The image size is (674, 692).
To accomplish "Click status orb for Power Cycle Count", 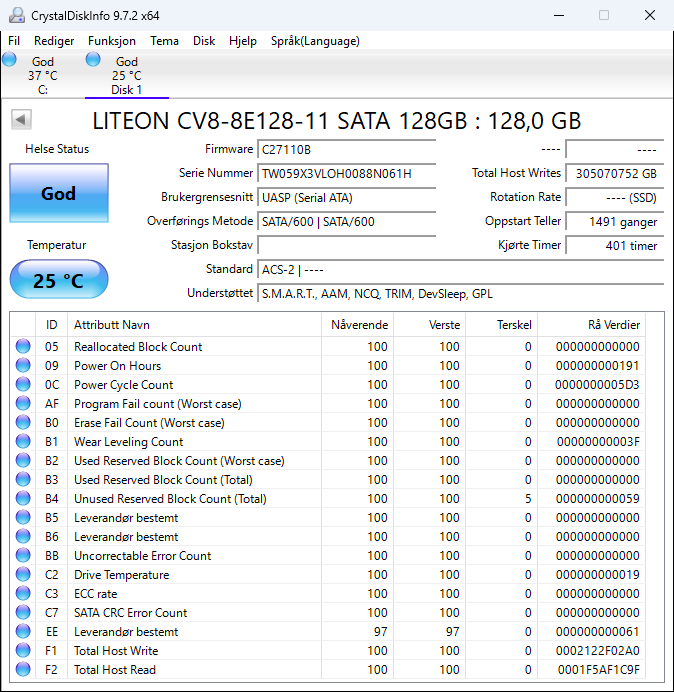I will [x=23, y=384].
